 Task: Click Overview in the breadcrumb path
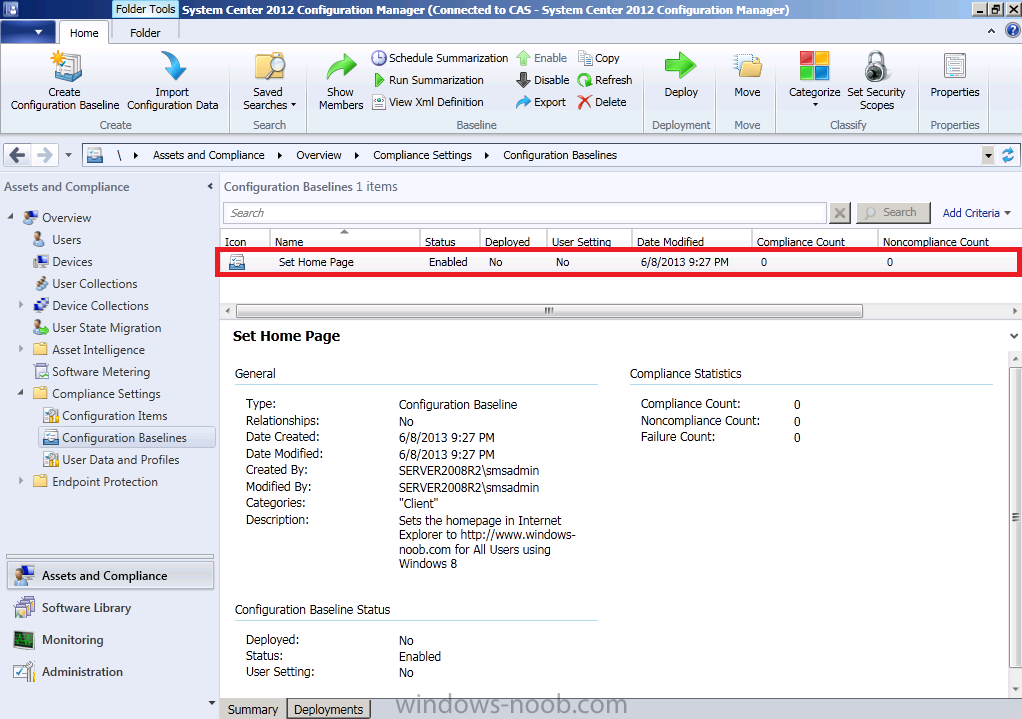coord(319,155)
